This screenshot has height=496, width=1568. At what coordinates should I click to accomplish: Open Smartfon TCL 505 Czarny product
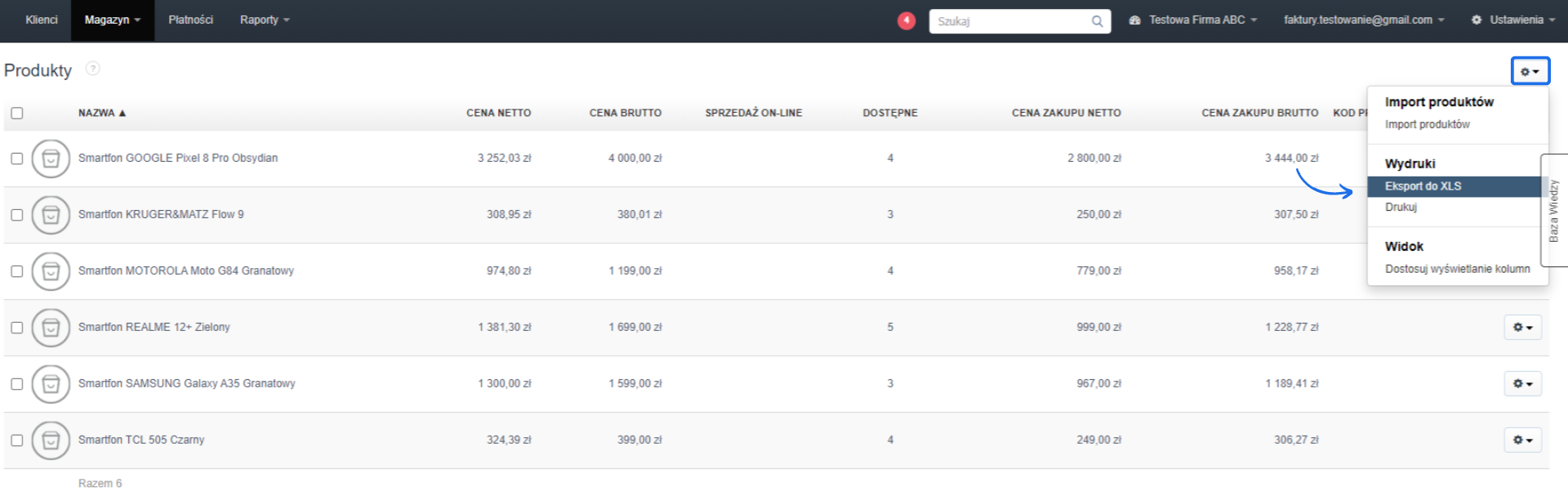(141, 440)
